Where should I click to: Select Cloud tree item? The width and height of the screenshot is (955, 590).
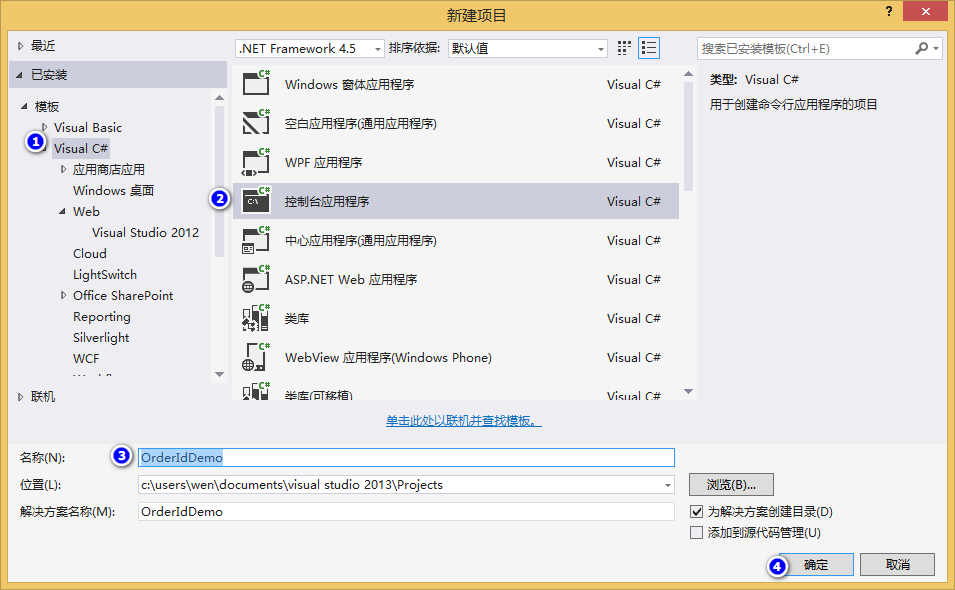(x=90, y=253)
